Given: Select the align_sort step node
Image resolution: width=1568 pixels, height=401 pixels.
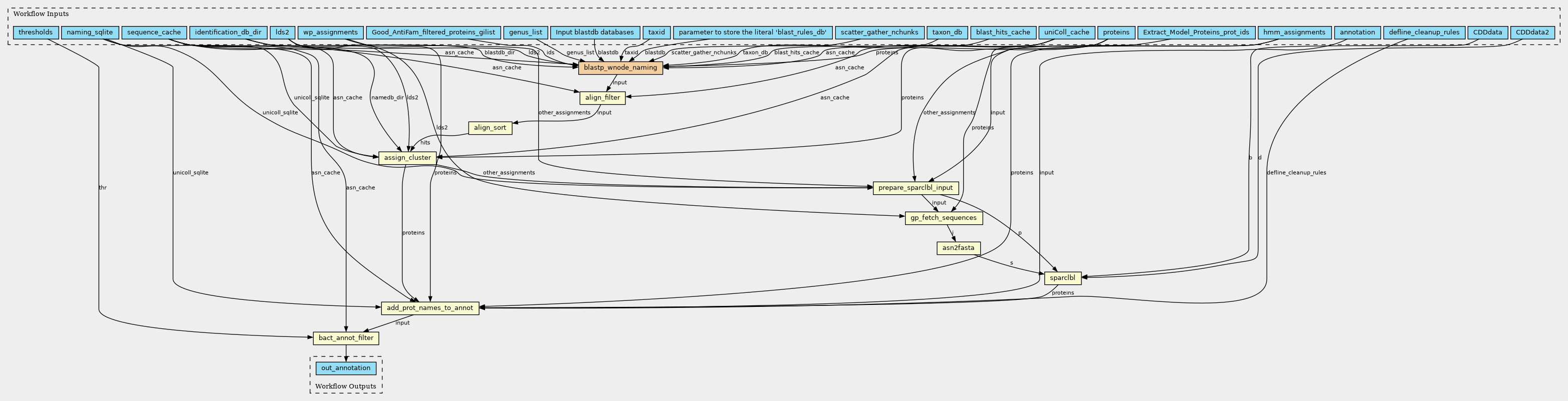Looking at the screenshot, I should (490, 128).
